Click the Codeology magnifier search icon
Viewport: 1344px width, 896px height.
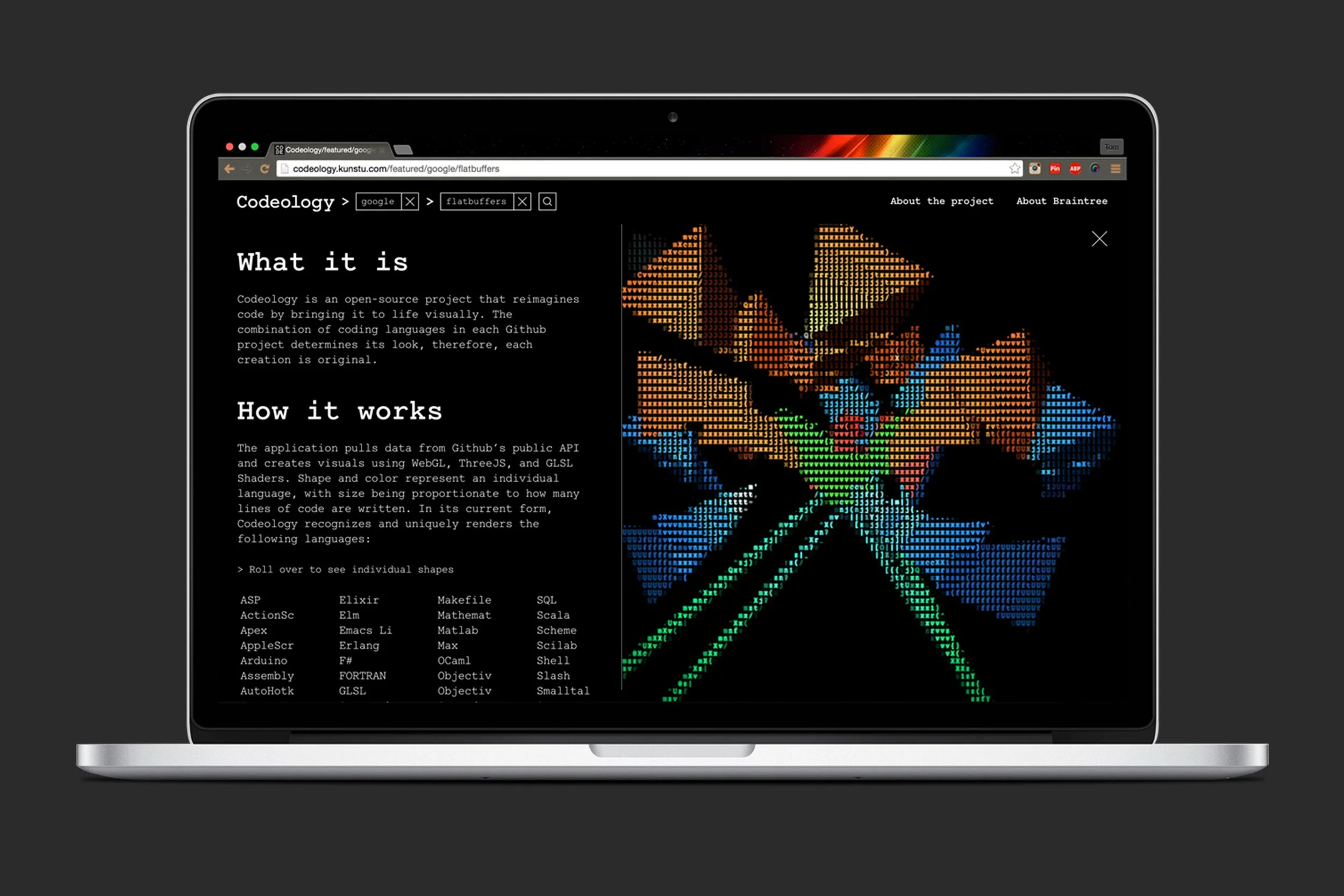click(x=547, y=201)
